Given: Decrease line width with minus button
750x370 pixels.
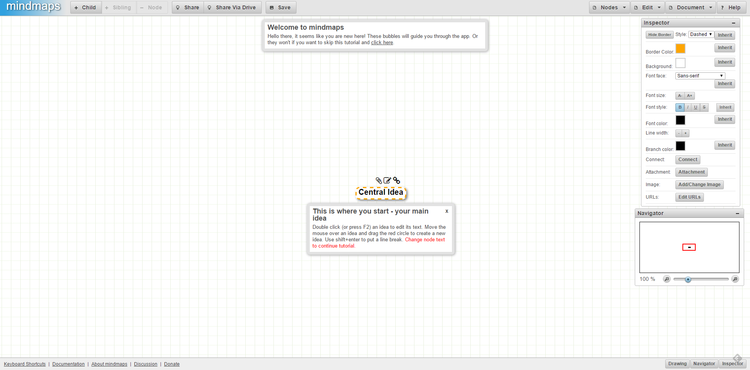Looking at the screenshot, I should tap(679, 133).
